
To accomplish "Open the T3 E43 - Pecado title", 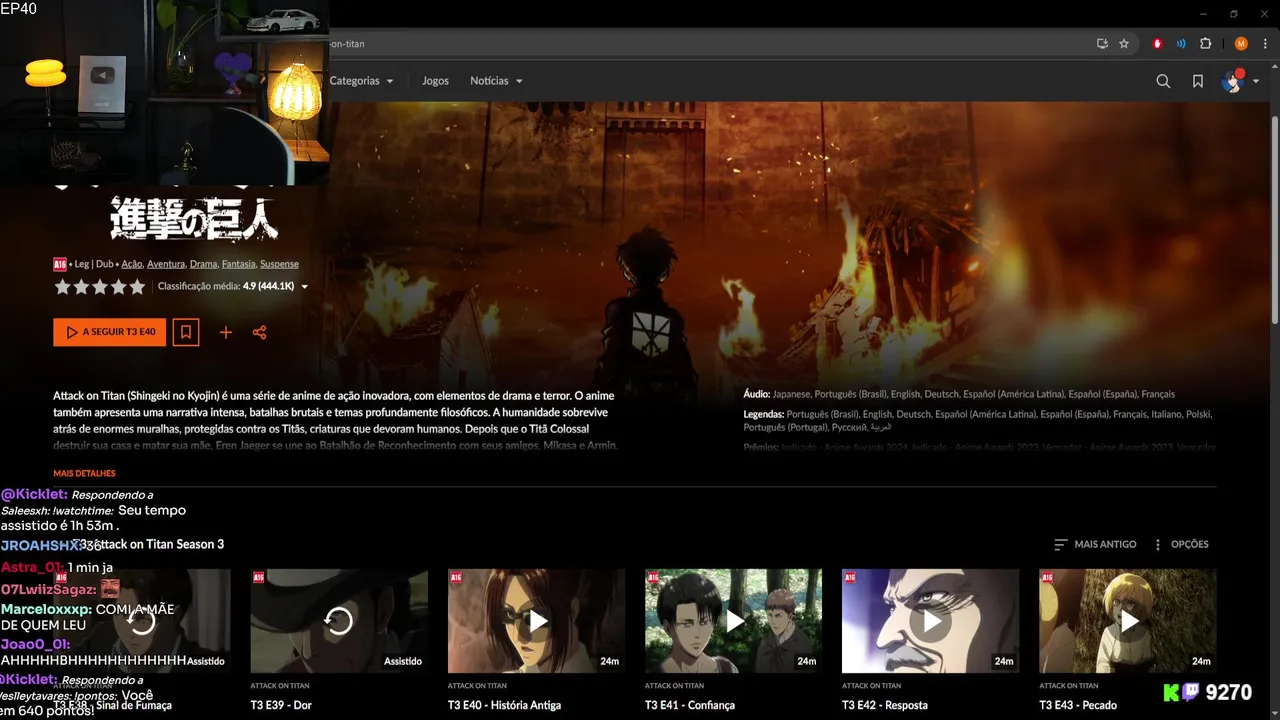I will 1078,705.
